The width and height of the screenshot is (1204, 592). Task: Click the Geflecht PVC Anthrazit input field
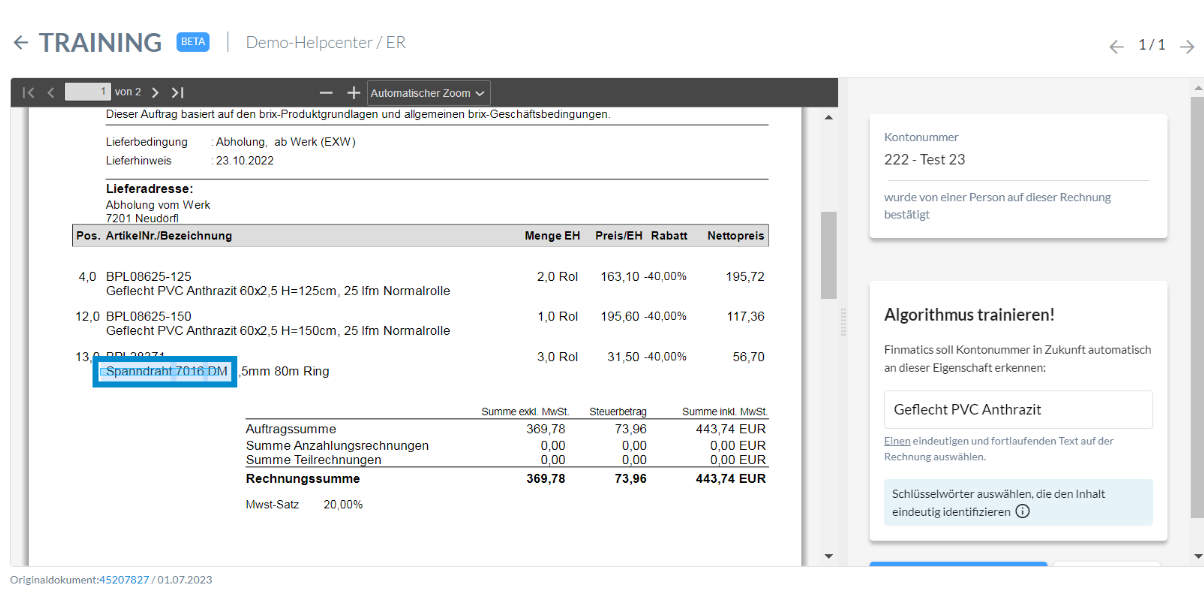coord(1018,410)
